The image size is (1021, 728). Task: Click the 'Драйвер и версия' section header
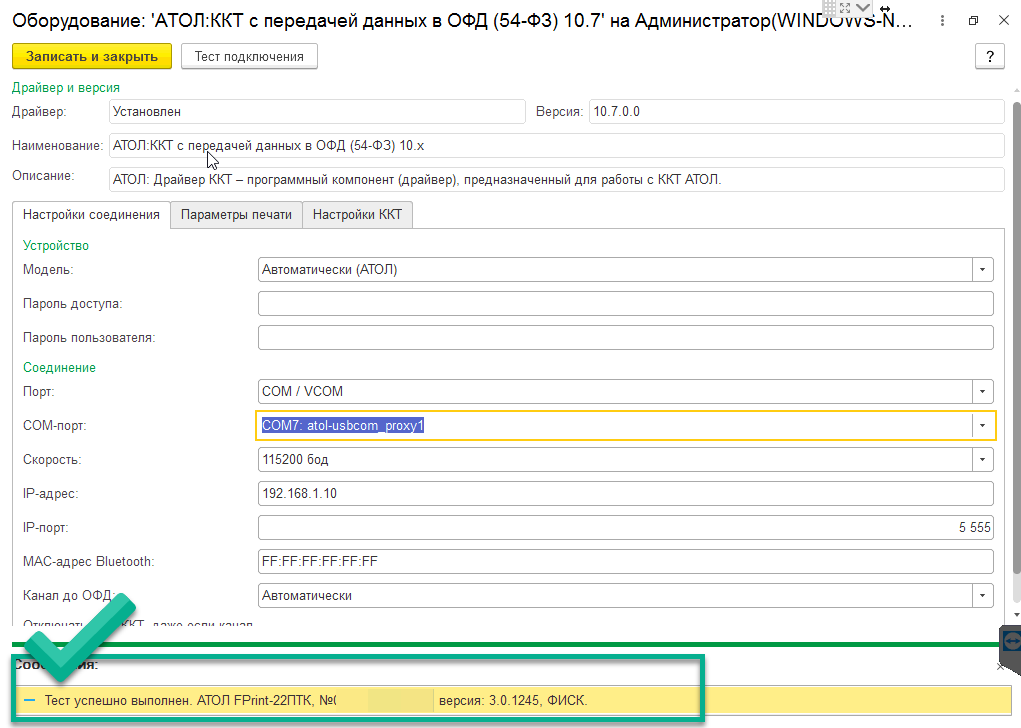pos(66,87)
